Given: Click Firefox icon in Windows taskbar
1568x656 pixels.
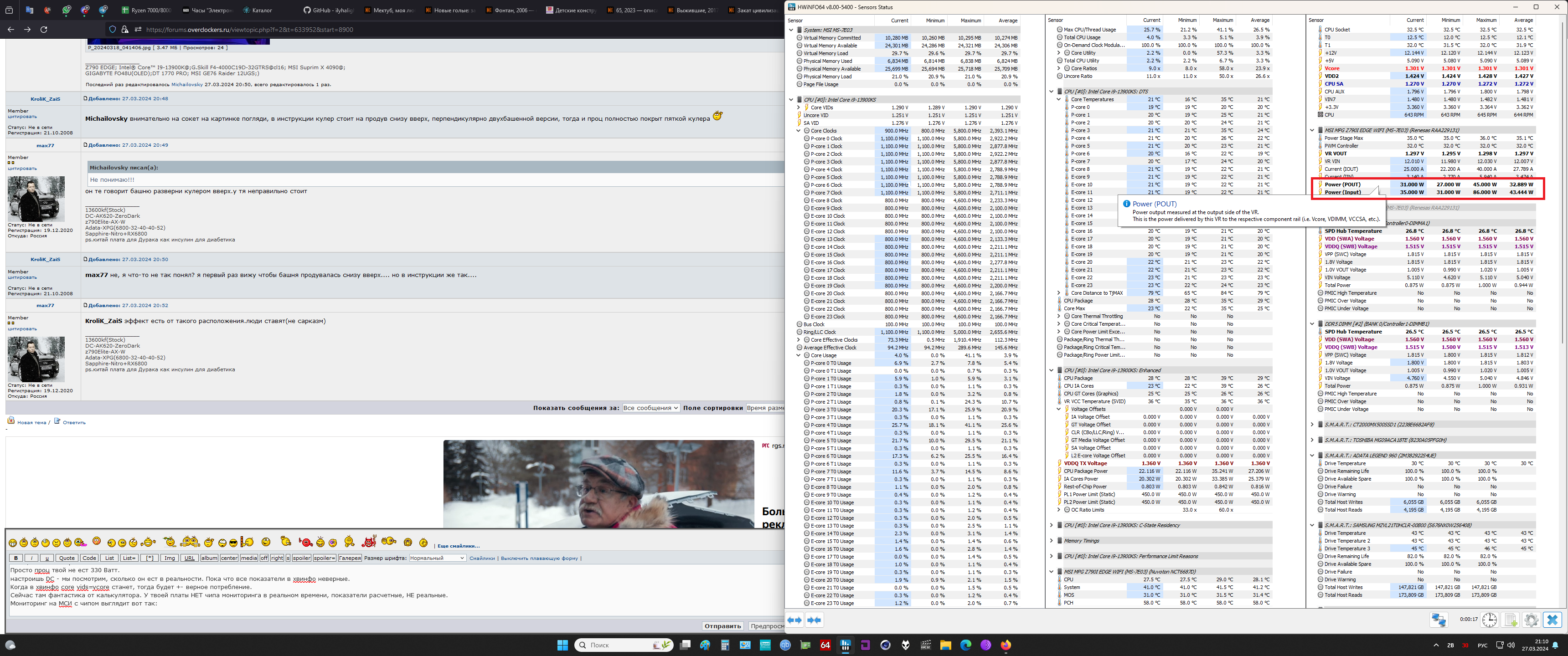Looking at the screenshot, I should pos(1006,645).
